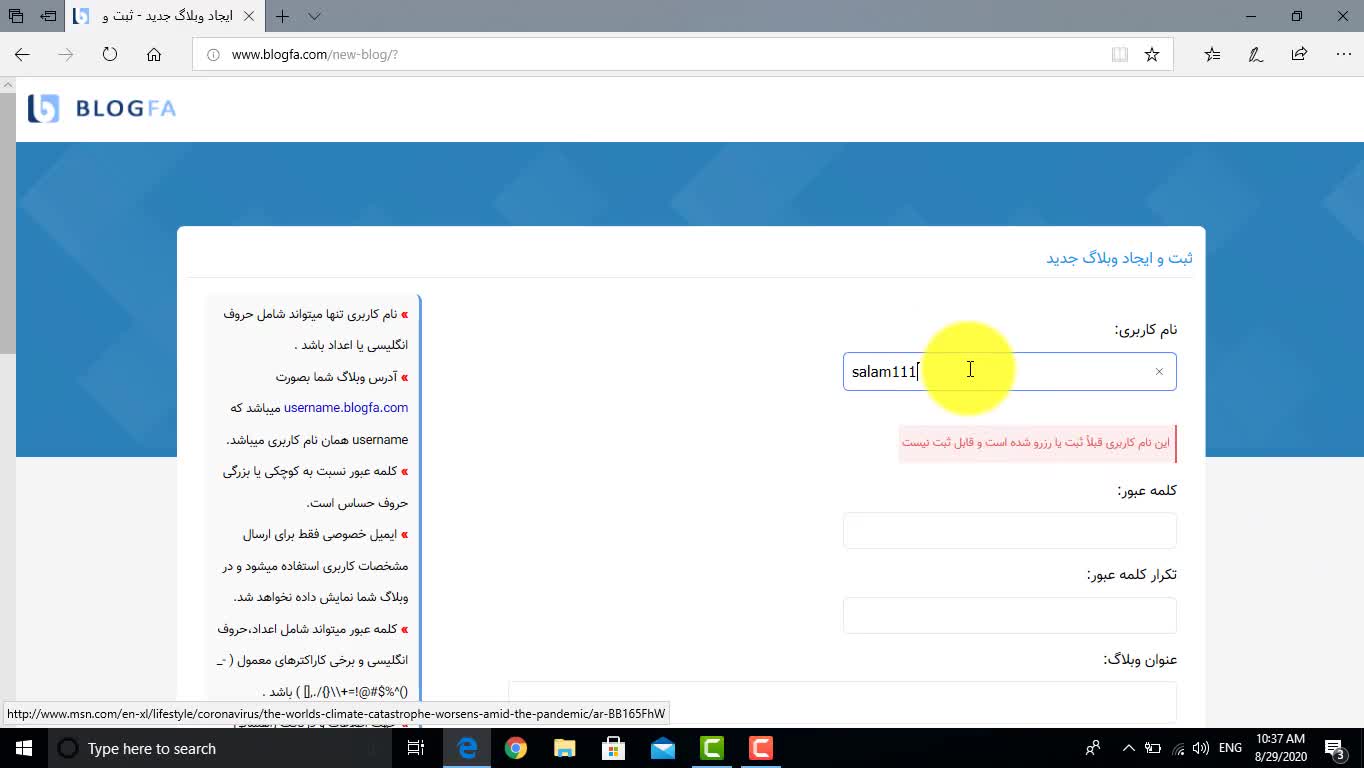Add page to favorites star icon

(1152, 55)
